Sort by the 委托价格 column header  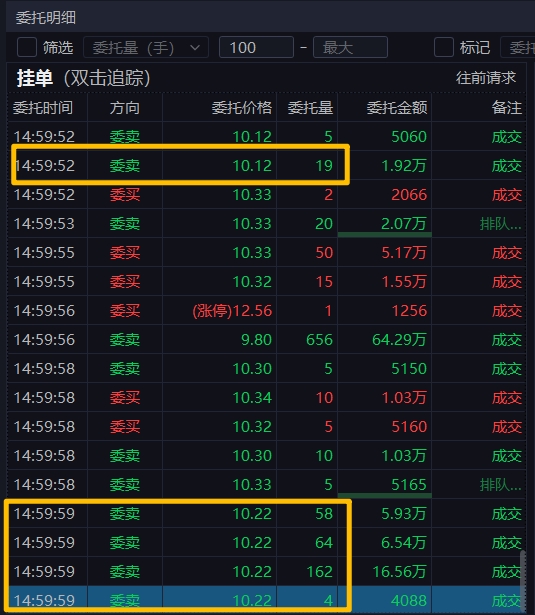pyautogui.click(x=242, y=107)
